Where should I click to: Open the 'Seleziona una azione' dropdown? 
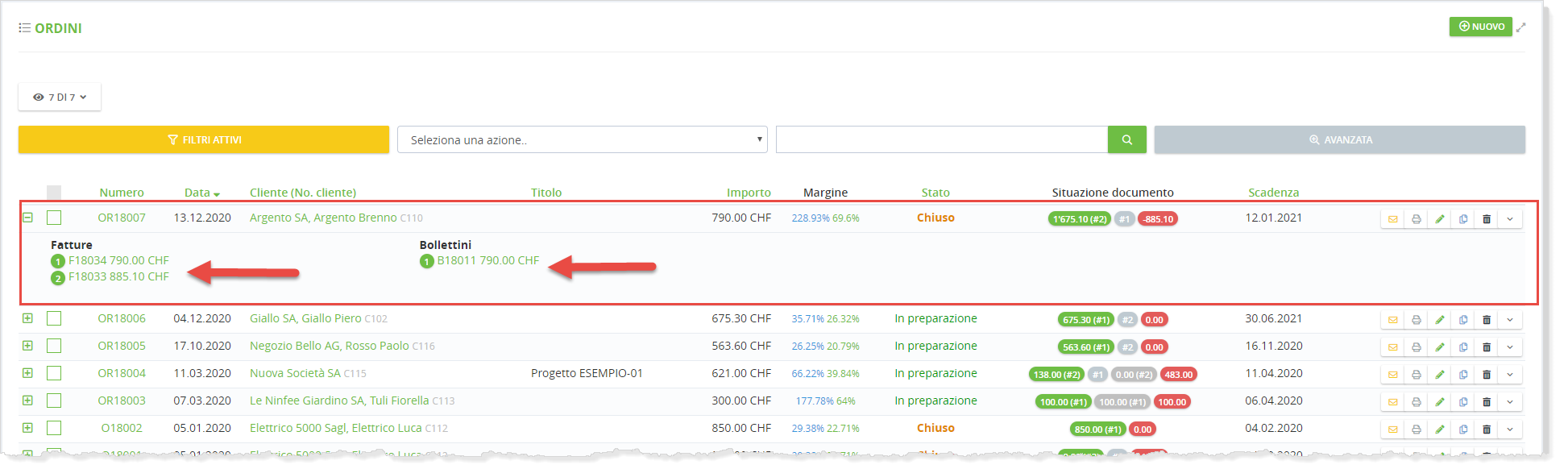click(x=582, y=139)
